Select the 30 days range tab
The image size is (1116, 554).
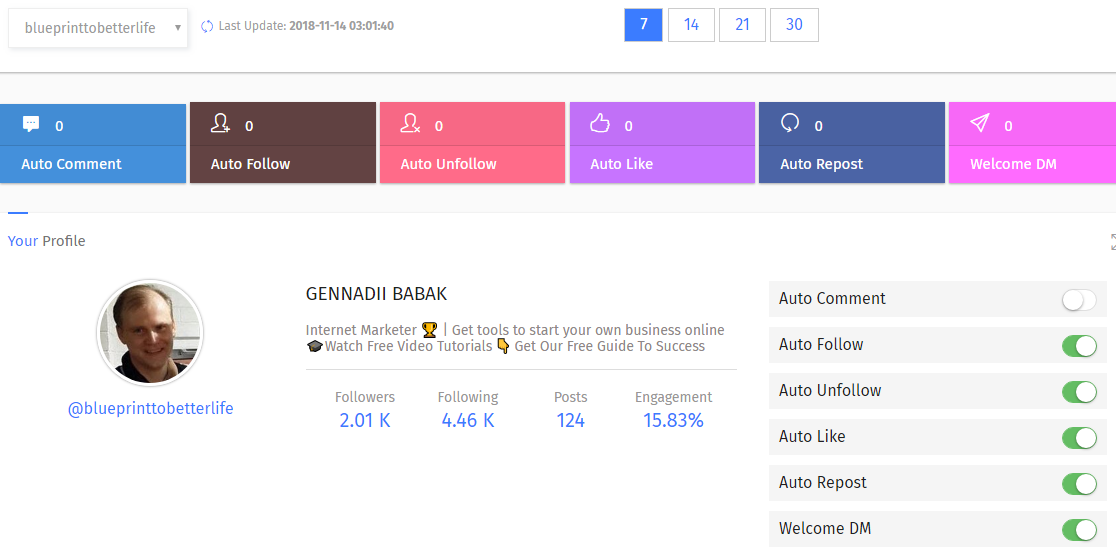click(x=794, y=25)
